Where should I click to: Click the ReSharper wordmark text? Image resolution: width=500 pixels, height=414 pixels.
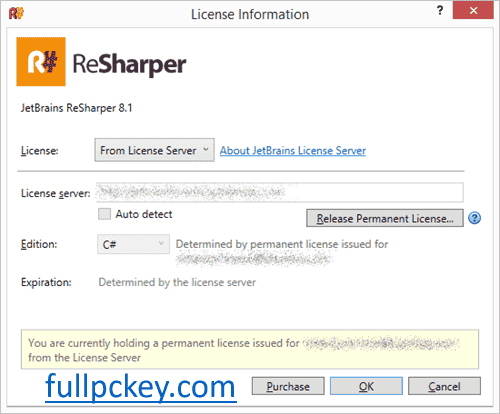(x=129, y=64)
